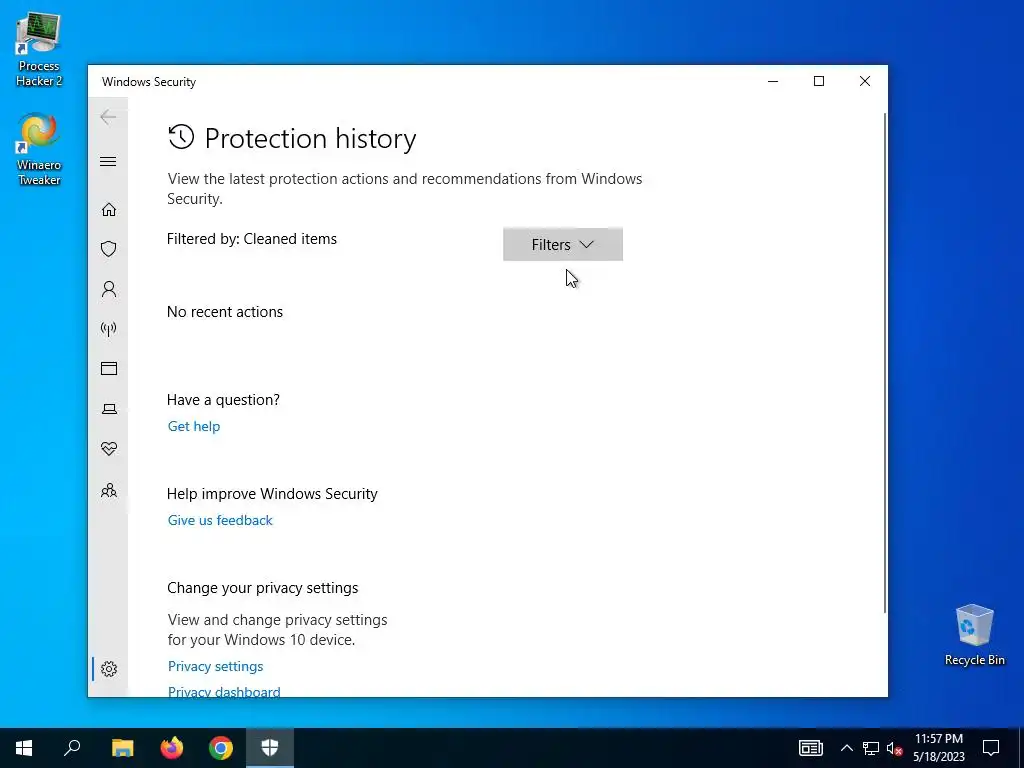Click Give us feedback link
1024x768 pixels.
click(x=220, y=520)
